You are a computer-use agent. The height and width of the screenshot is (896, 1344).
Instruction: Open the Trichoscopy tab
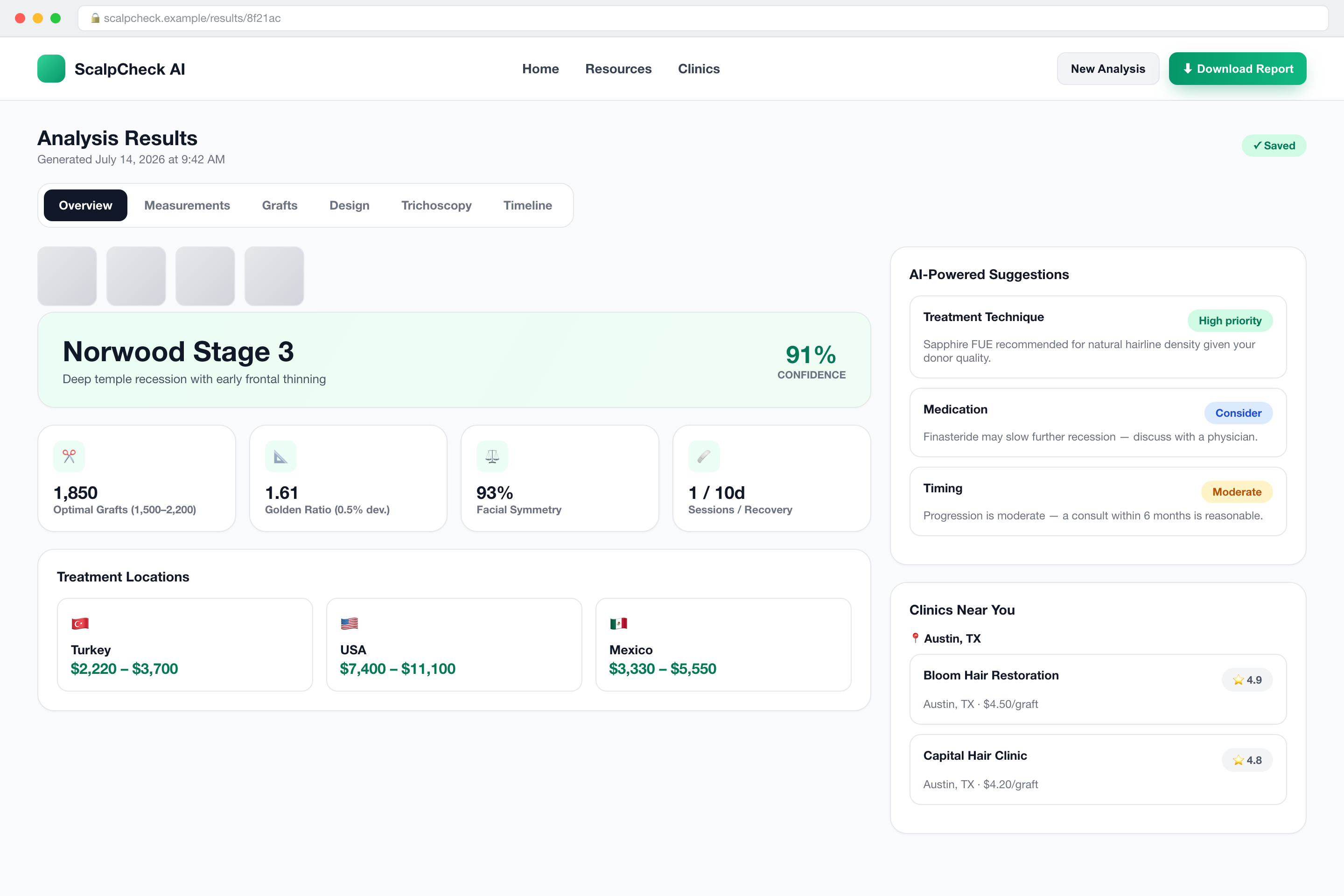point(437,205)
